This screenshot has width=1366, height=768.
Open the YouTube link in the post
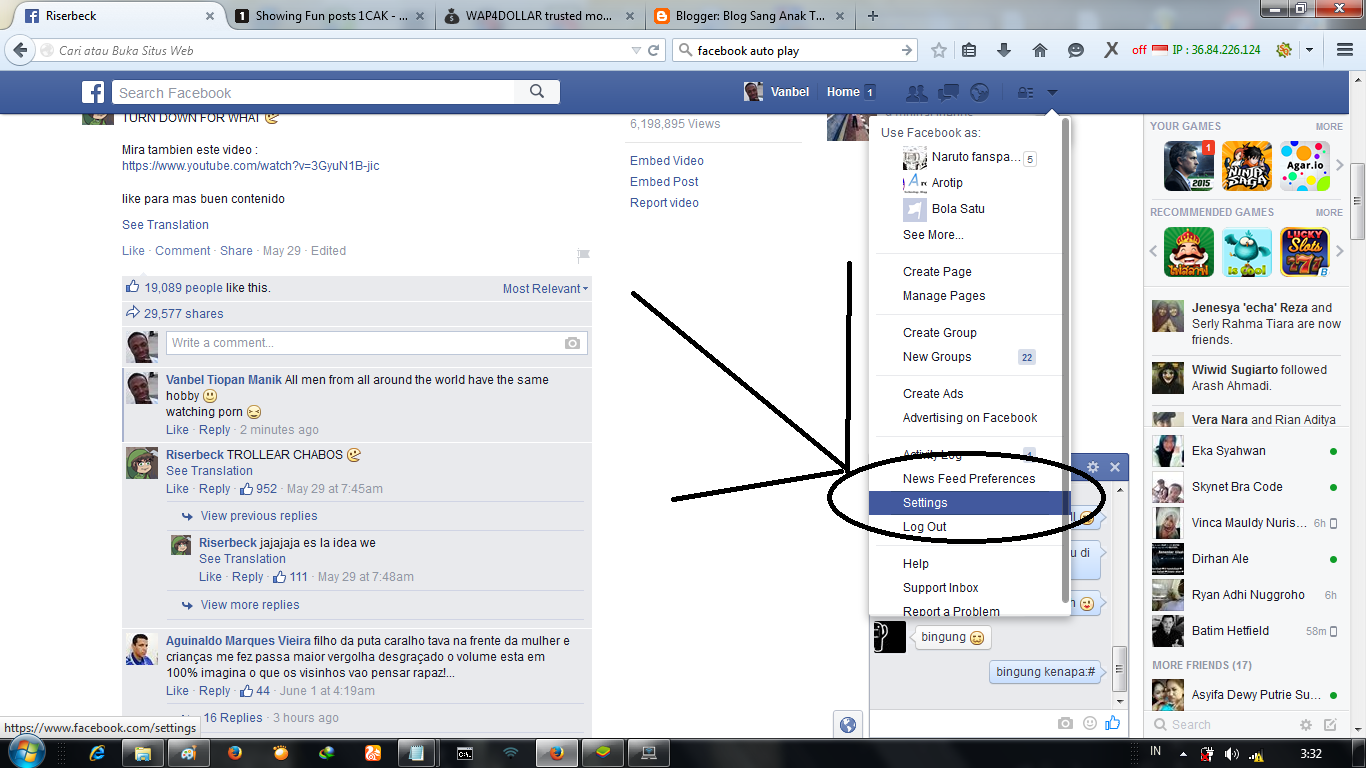[x=250, y=166]
